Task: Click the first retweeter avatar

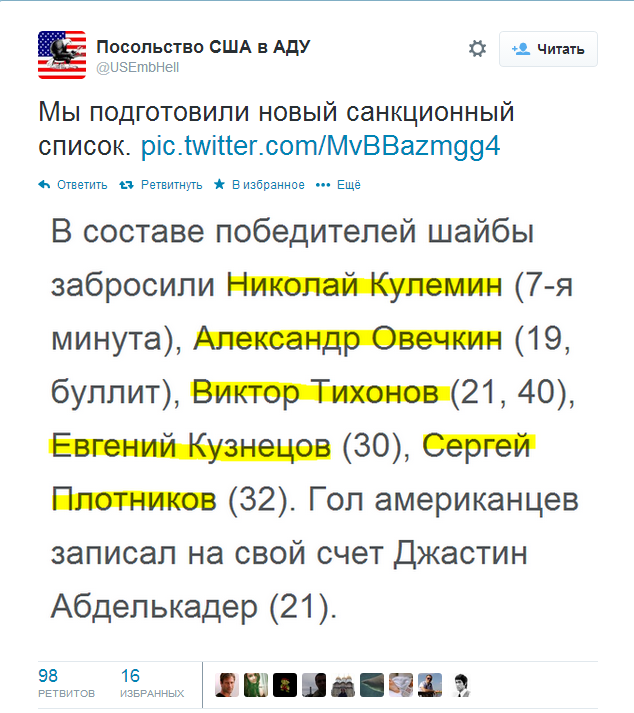Action: point(227,684)
